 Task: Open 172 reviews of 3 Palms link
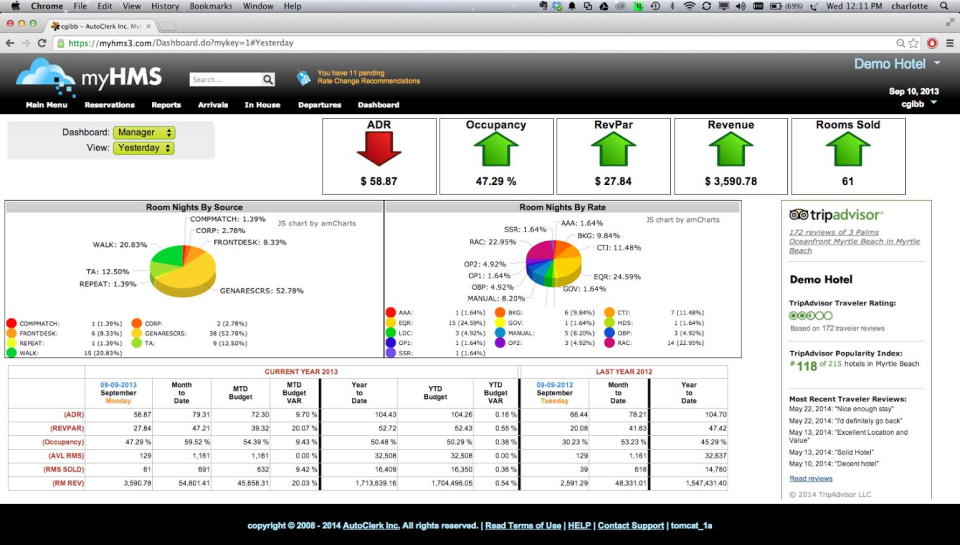[854, 241]
